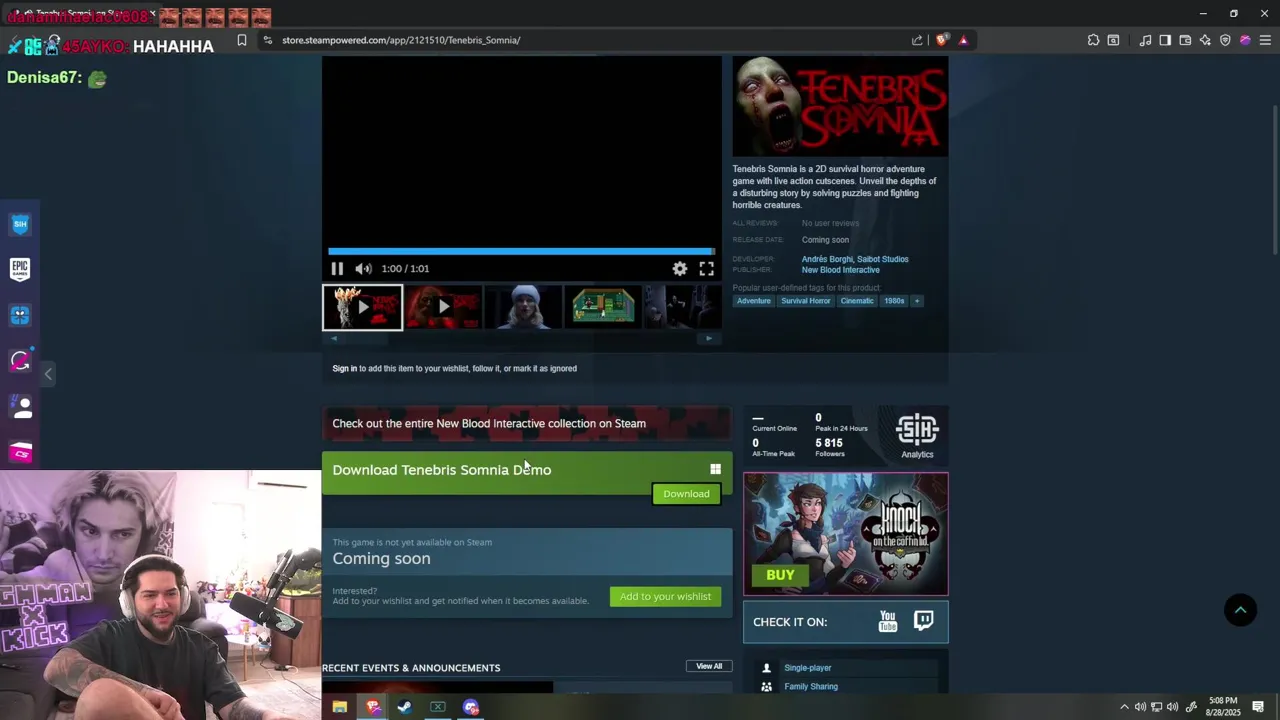
Task: Mute the trailer volume
Action: pyautogui.click(x=363, y=269)
